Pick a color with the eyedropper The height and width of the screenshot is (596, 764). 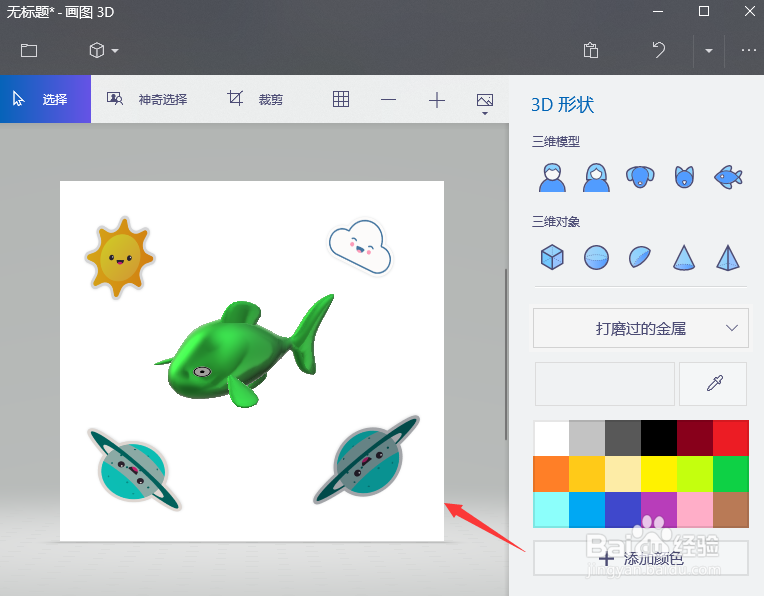click(x=713, y=384)
